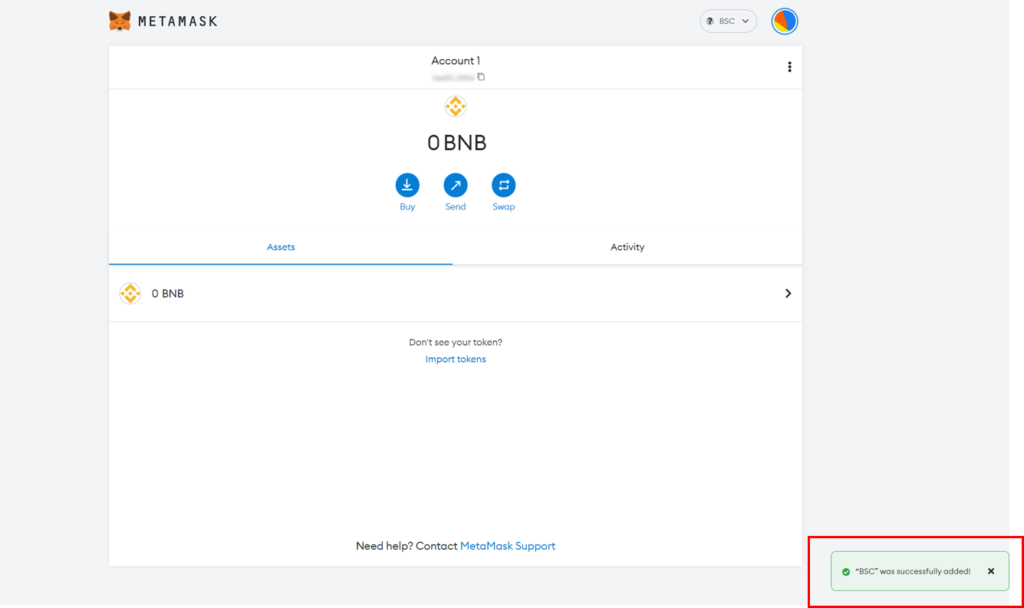Viewport: 1024px width, 608px height.
Task: Open the BSC network selector dropdown
Action: (728, 21)
